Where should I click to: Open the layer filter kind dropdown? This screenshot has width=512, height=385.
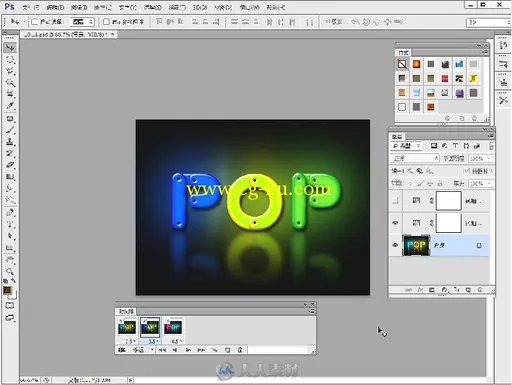pos(407,146)
